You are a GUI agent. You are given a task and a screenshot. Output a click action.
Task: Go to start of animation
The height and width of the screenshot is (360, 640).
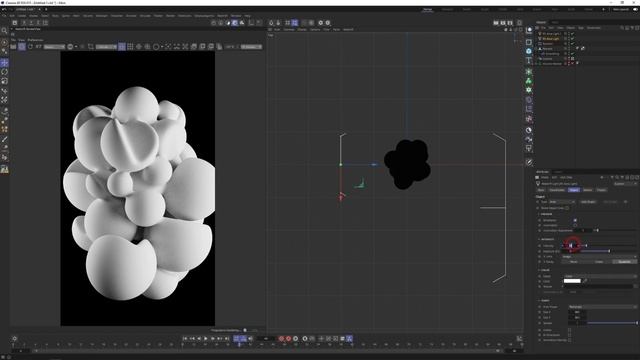pos(185,338)
